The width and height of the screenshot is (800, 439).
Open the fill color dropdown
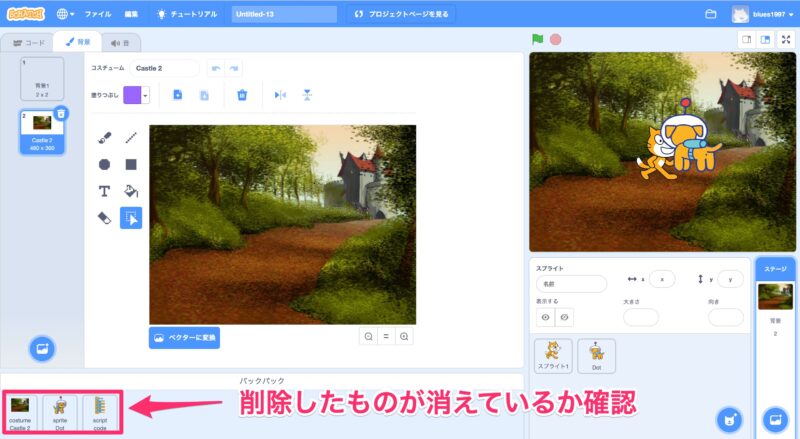[x=146, y=95]
